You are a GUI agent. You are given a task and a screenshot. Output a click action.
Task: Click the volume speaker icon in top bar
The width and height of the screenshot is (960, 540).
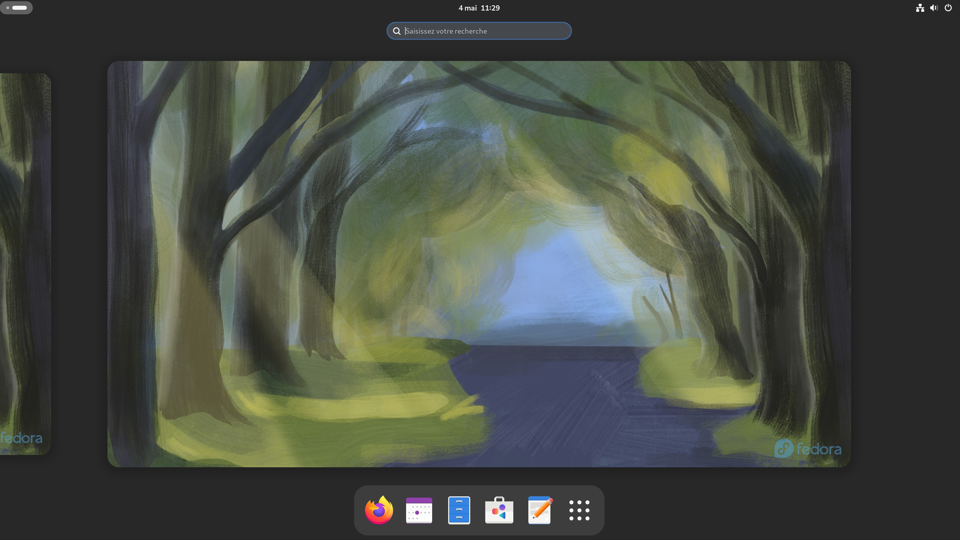(934, 8)
